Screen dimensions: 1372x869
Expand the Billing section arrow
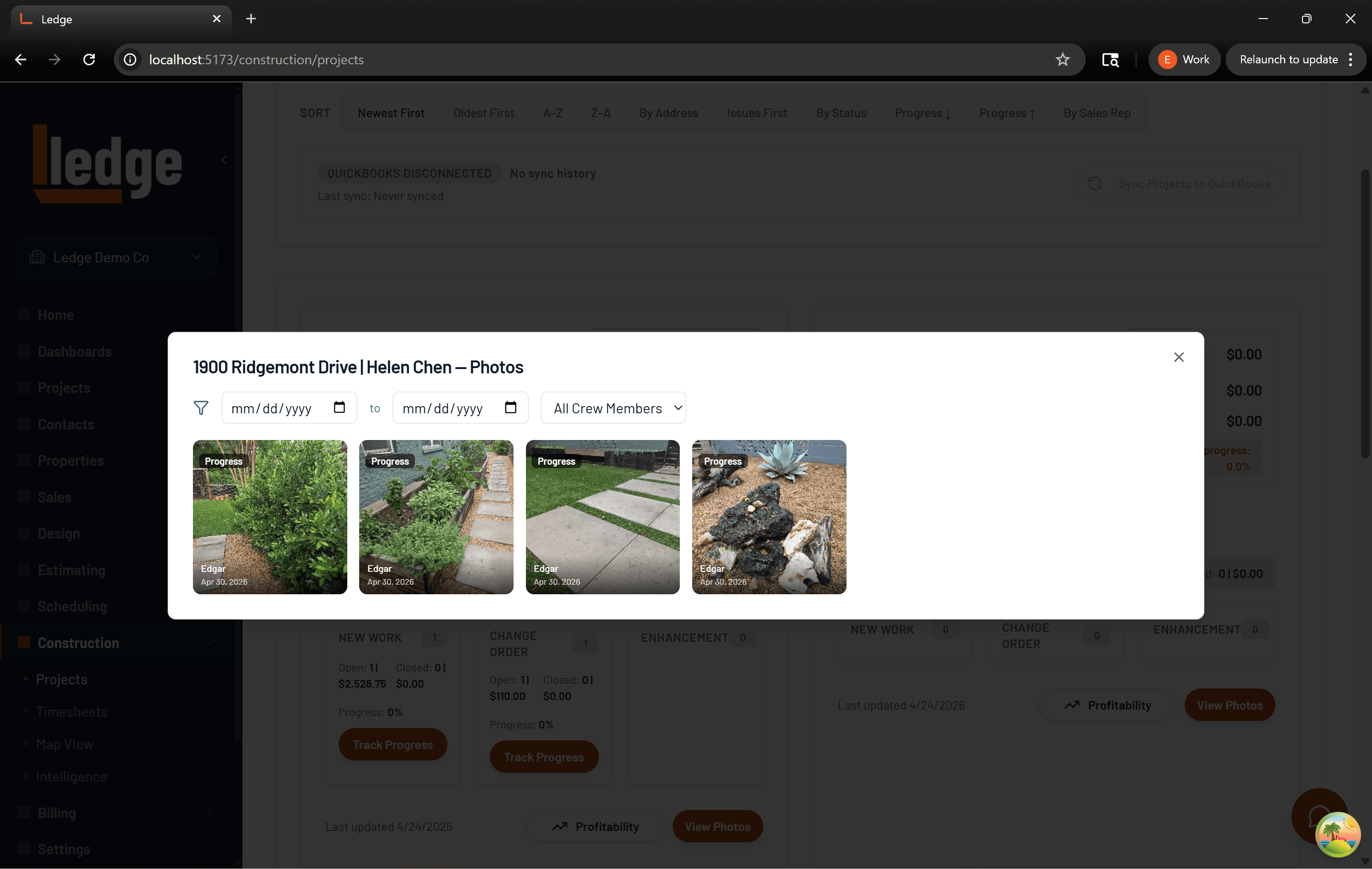209,813
